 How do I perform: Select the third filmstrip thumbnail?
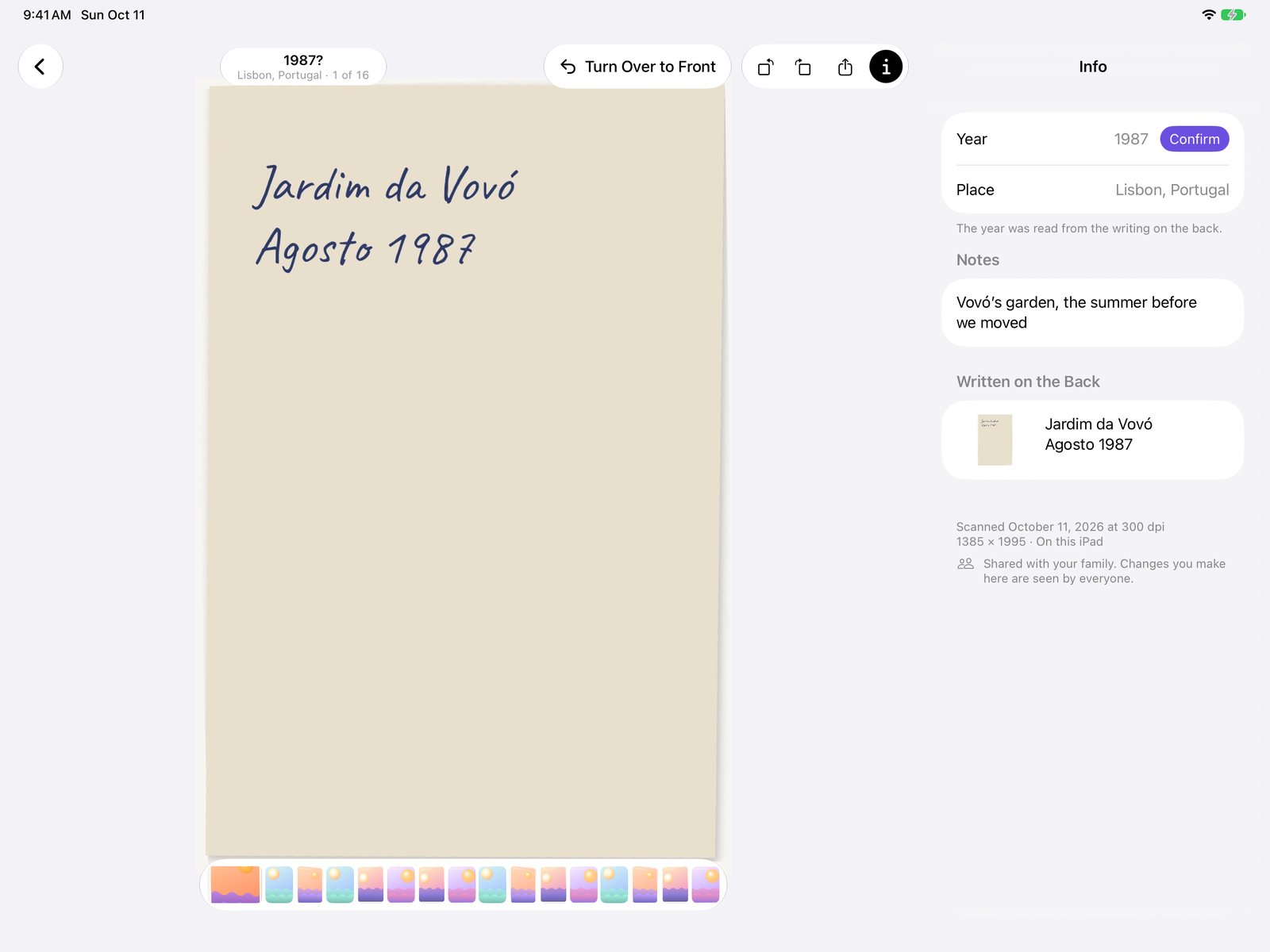click(x=310, y=885)
